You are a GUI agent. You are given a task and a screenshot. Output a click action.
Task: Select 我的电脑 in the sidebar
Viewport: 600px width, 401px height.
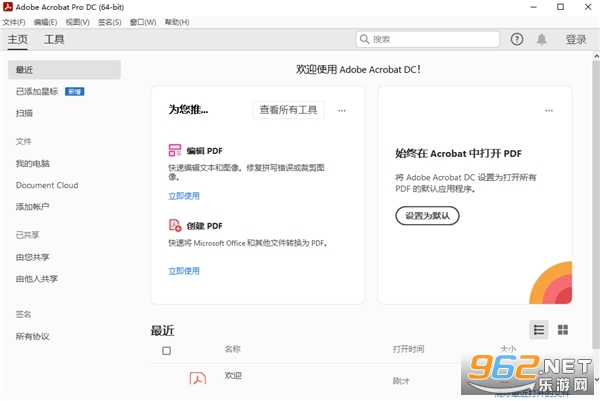(x=33, y=164)
